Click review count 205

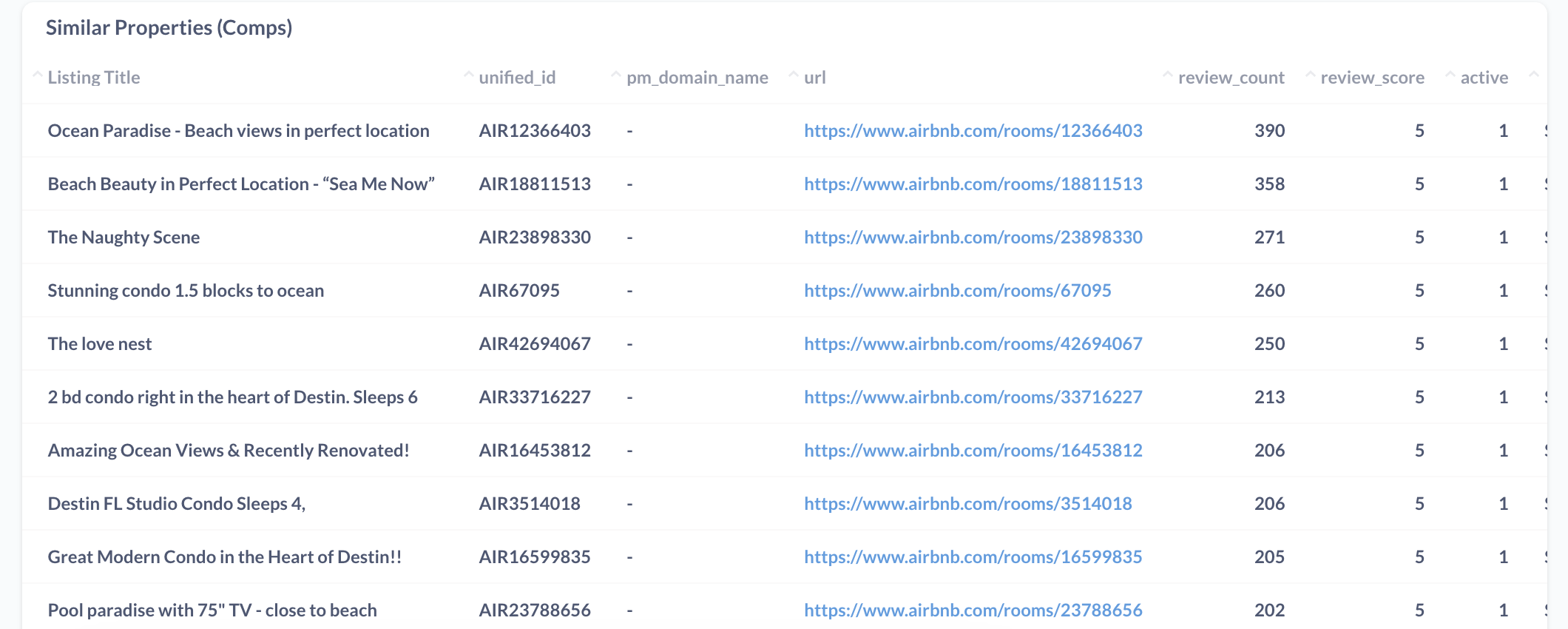coord(1269,557)
